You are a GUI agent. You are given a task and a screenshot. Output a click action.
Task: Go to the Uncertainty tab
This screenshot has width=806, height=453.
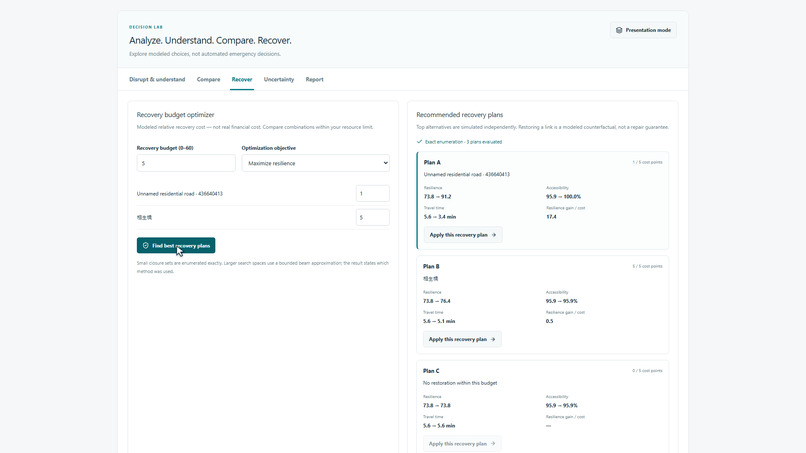coord(279,80)
